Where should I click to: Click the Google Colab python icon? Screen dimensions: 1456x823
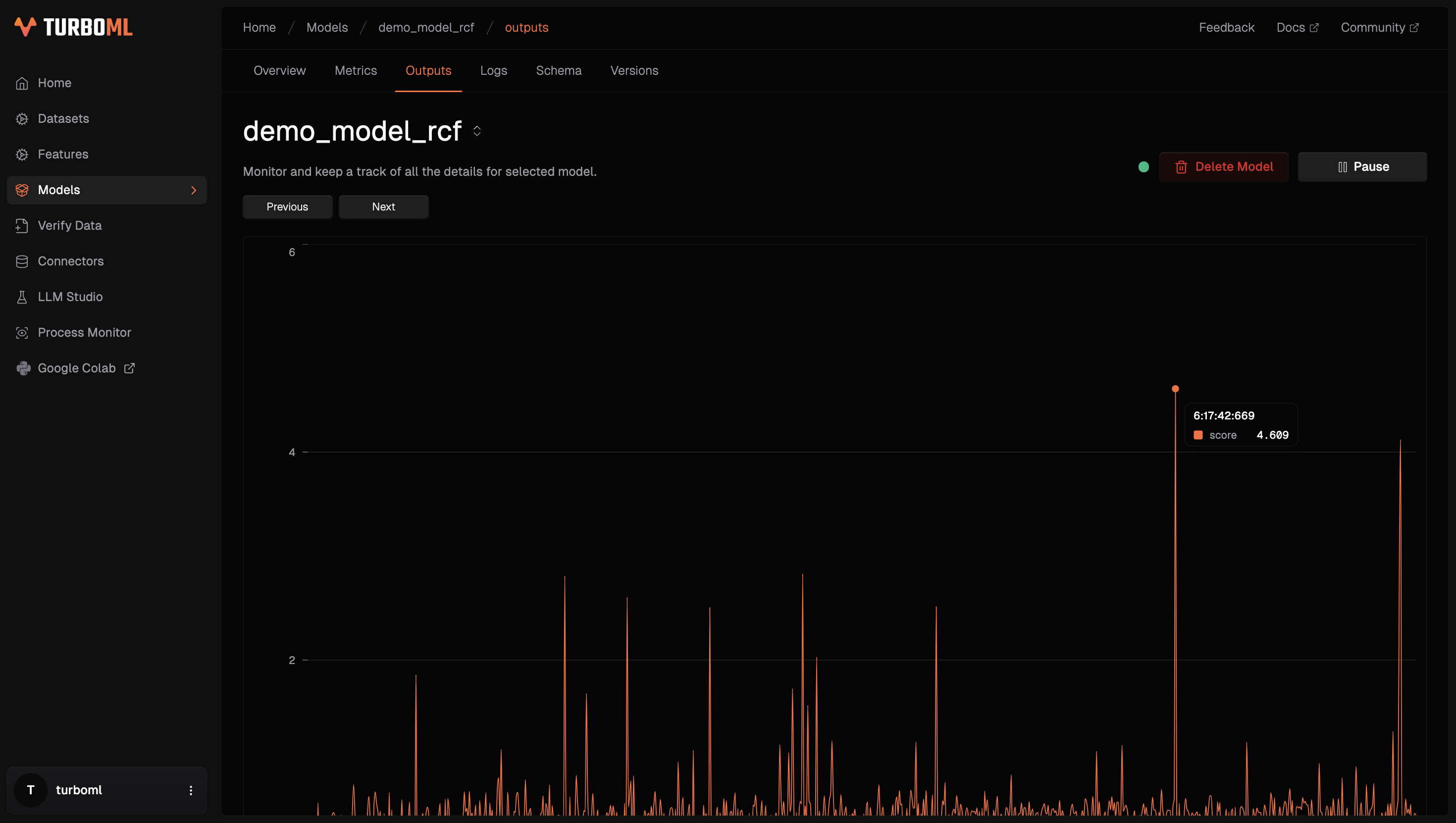coord(23,368)
